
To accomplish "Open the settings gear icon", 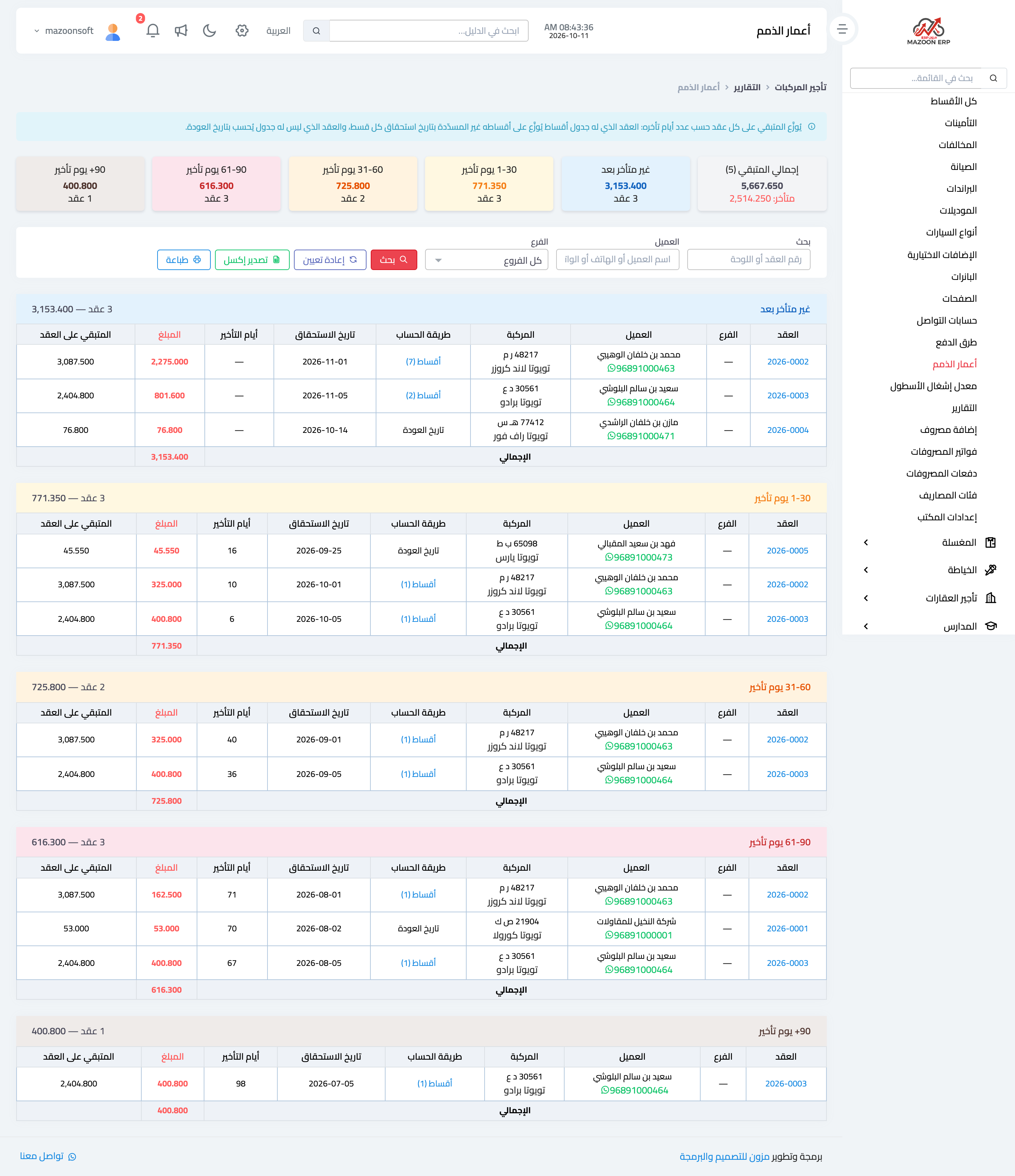I will coord(242,31).
